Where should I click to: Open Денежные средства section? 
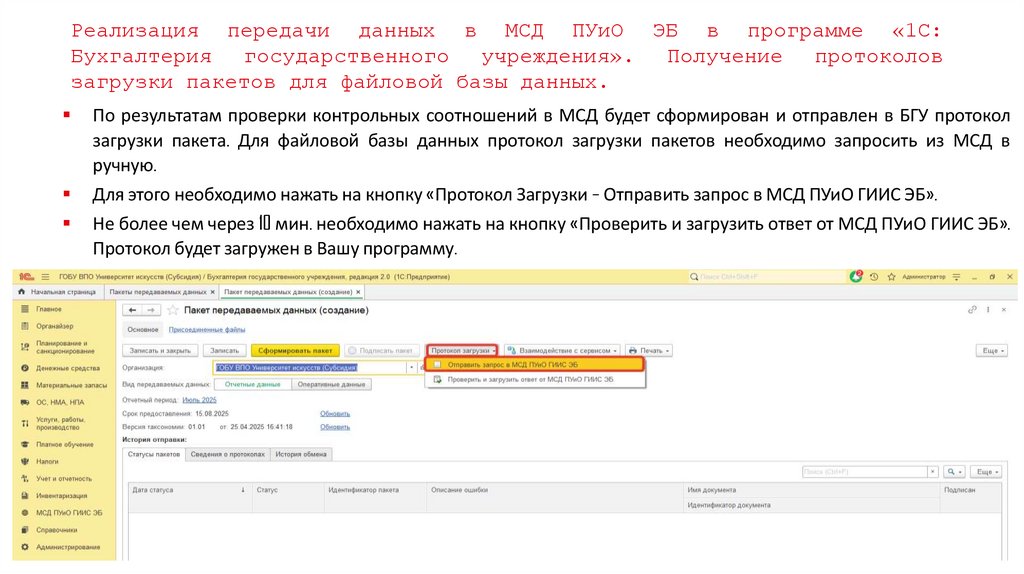[68, 368]
